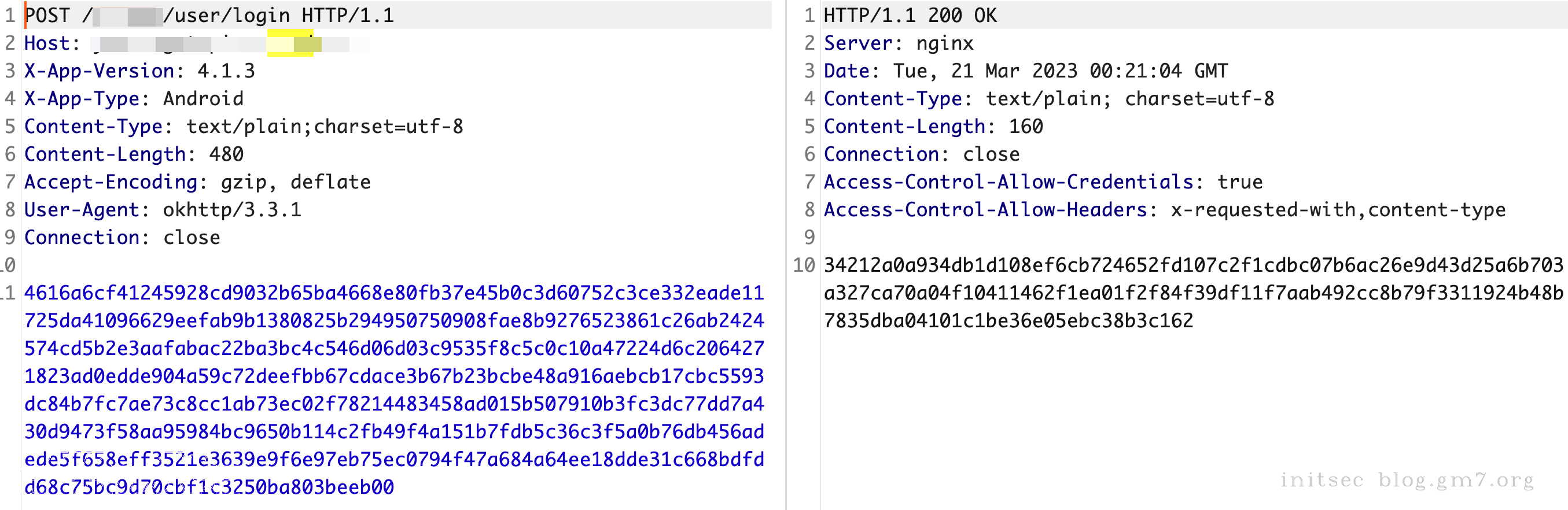Click the divider between request and response

786,255
